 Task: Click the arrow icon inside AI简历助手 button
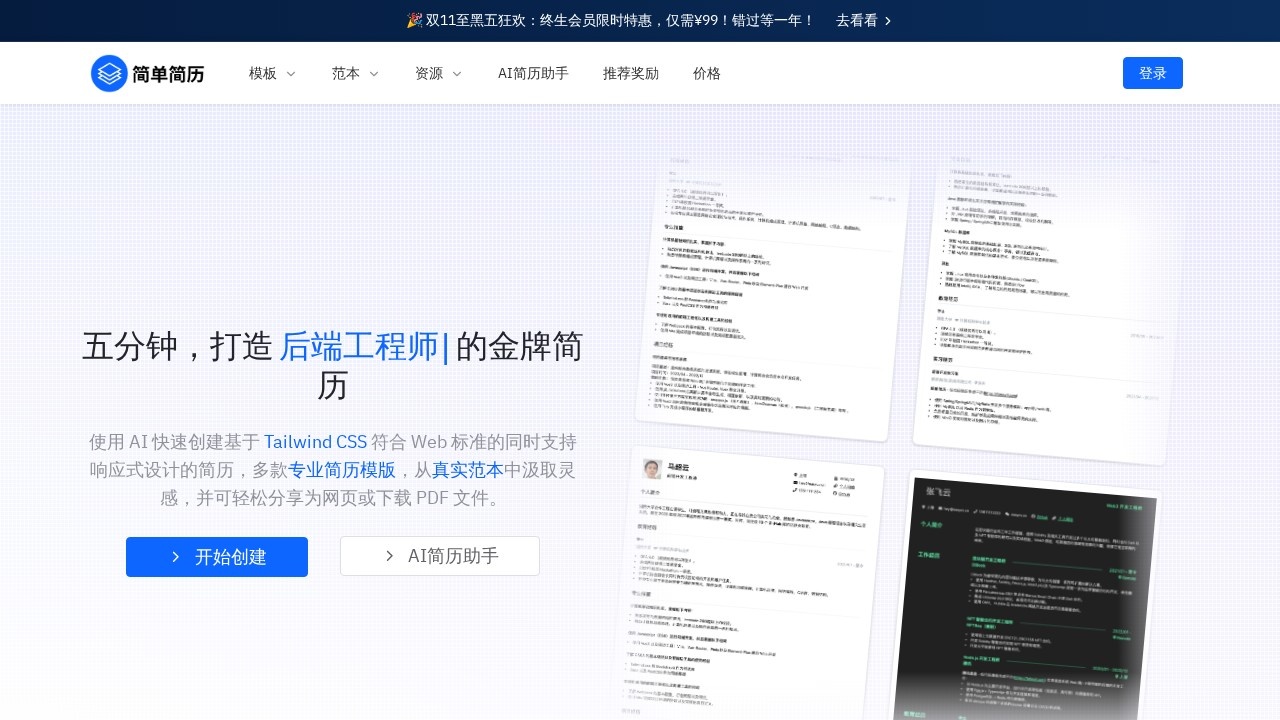[390, 556]
